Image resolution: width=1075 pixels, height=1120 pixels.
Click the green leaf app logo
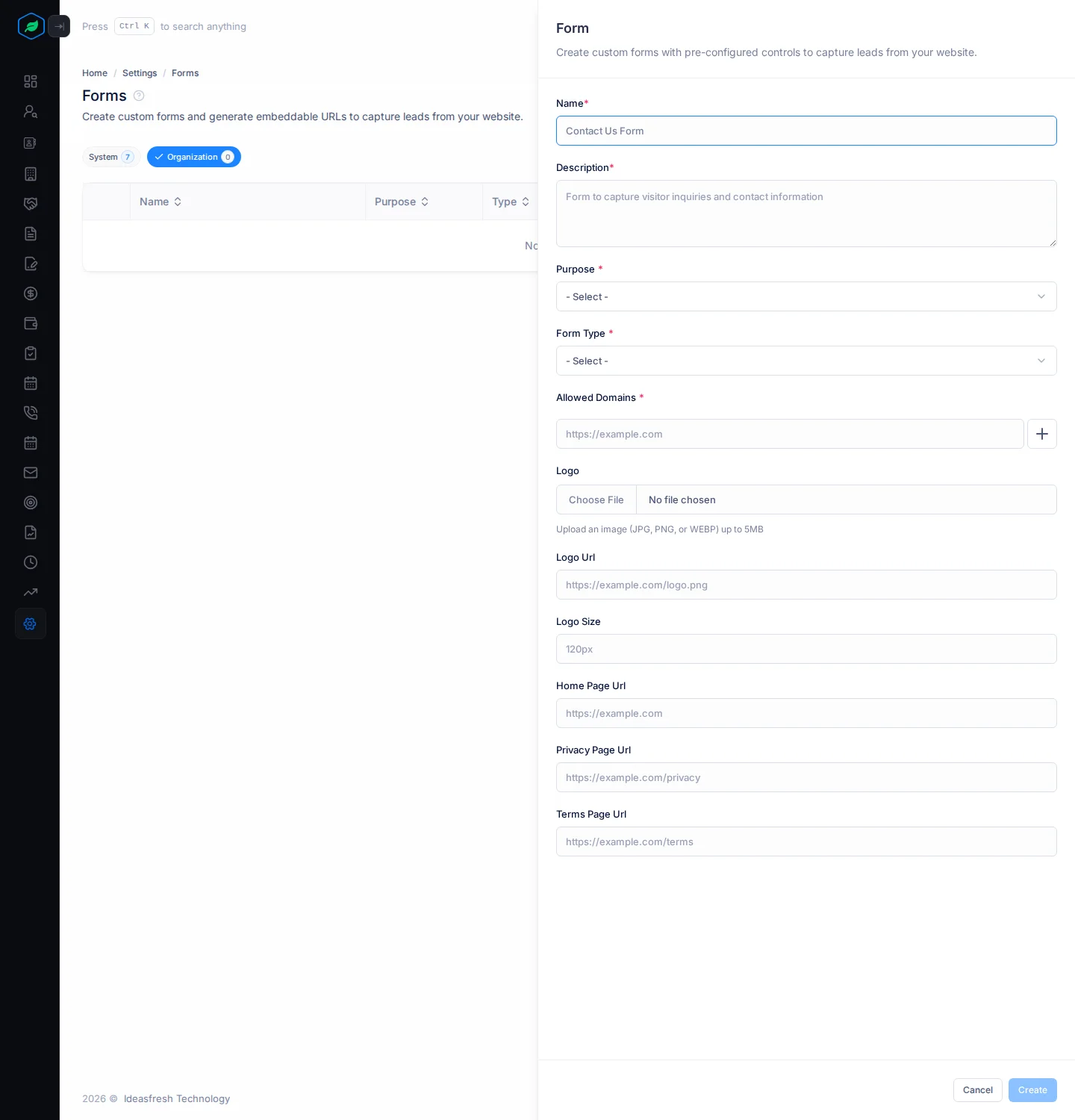click(x=31, y=26)
